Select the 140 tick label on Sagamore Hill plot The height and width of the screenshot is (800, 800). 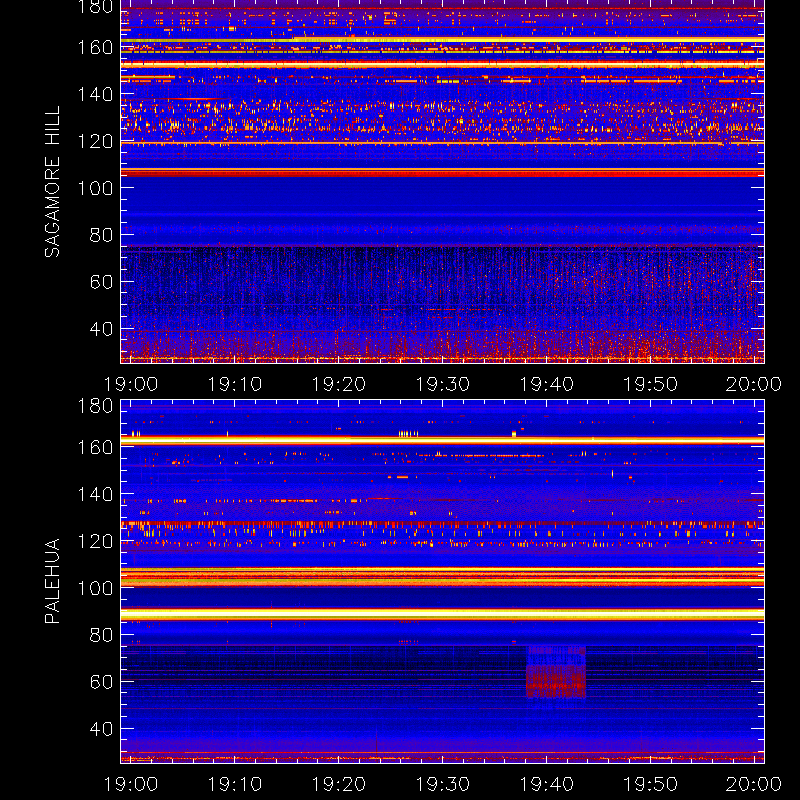pyautogui.click(x=95, y=94)
